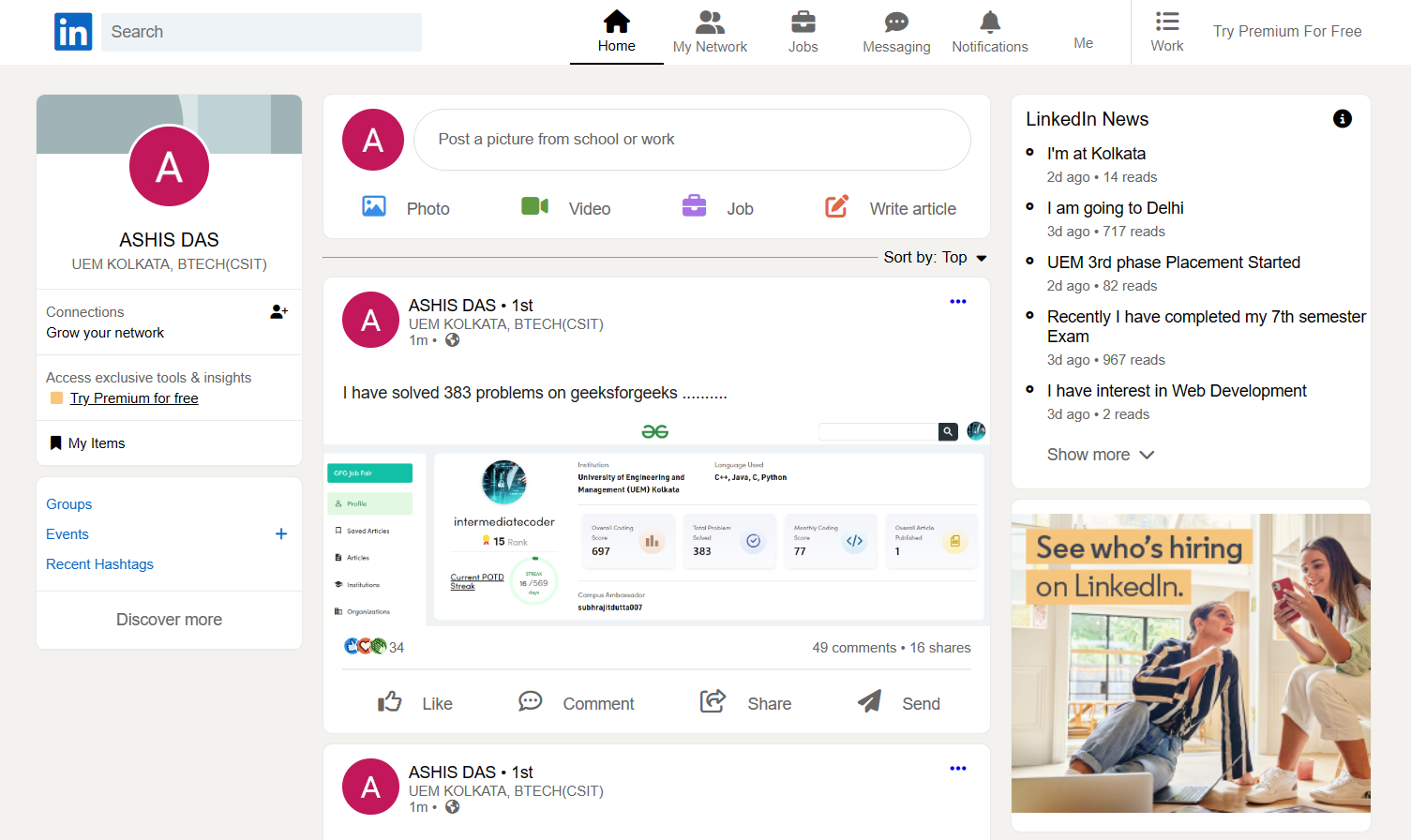Viewport: 1411px width, 840px height.
Task: Click the Video icon in the post composer
Action: (534, 205)
